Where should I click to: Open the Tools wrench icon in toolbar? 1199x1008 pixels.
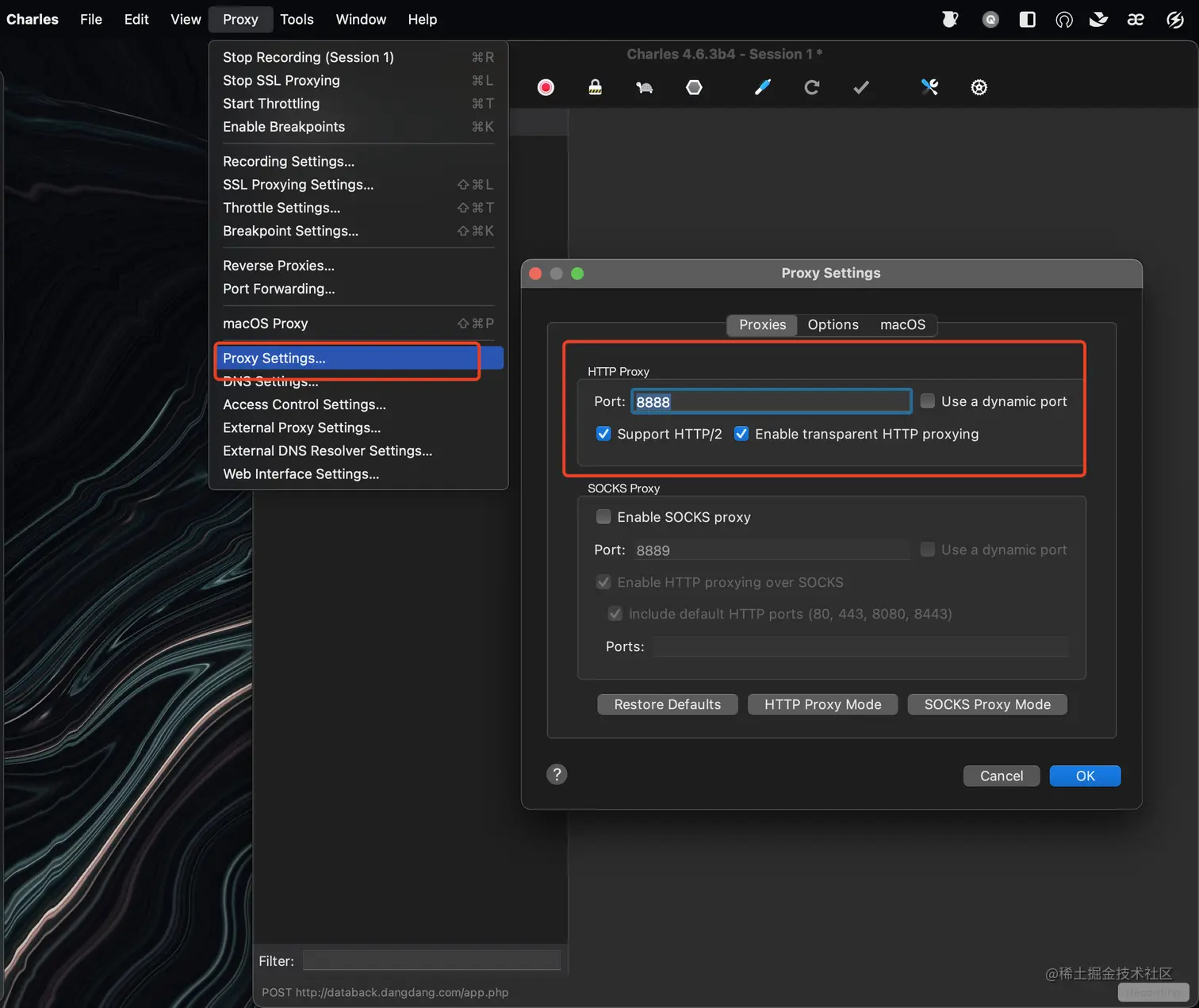pos(929,87)
